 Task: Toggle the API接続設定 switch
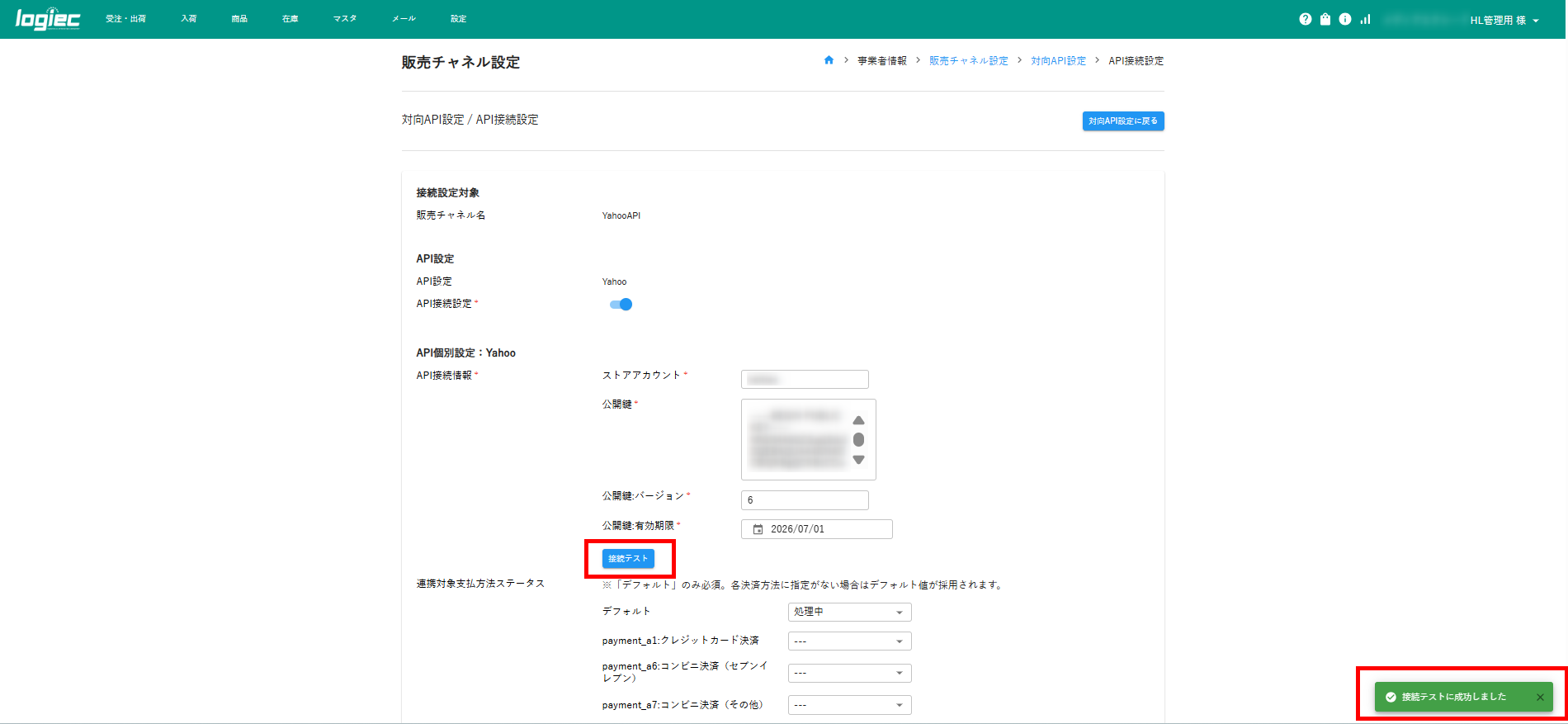pyautogui.click(x=621, y=305)
